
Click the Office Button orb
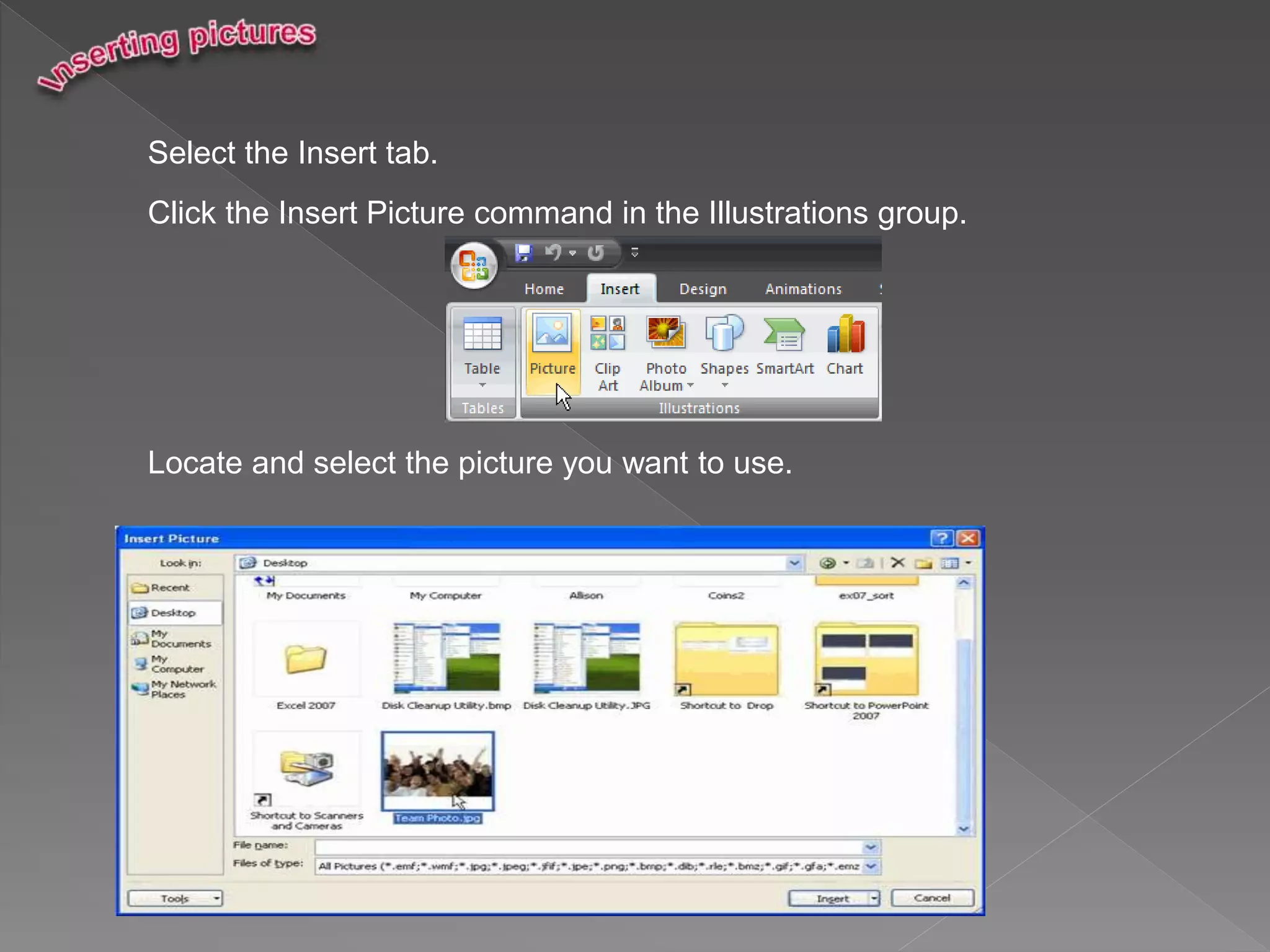pyautogui.click(x=474, y=265)
